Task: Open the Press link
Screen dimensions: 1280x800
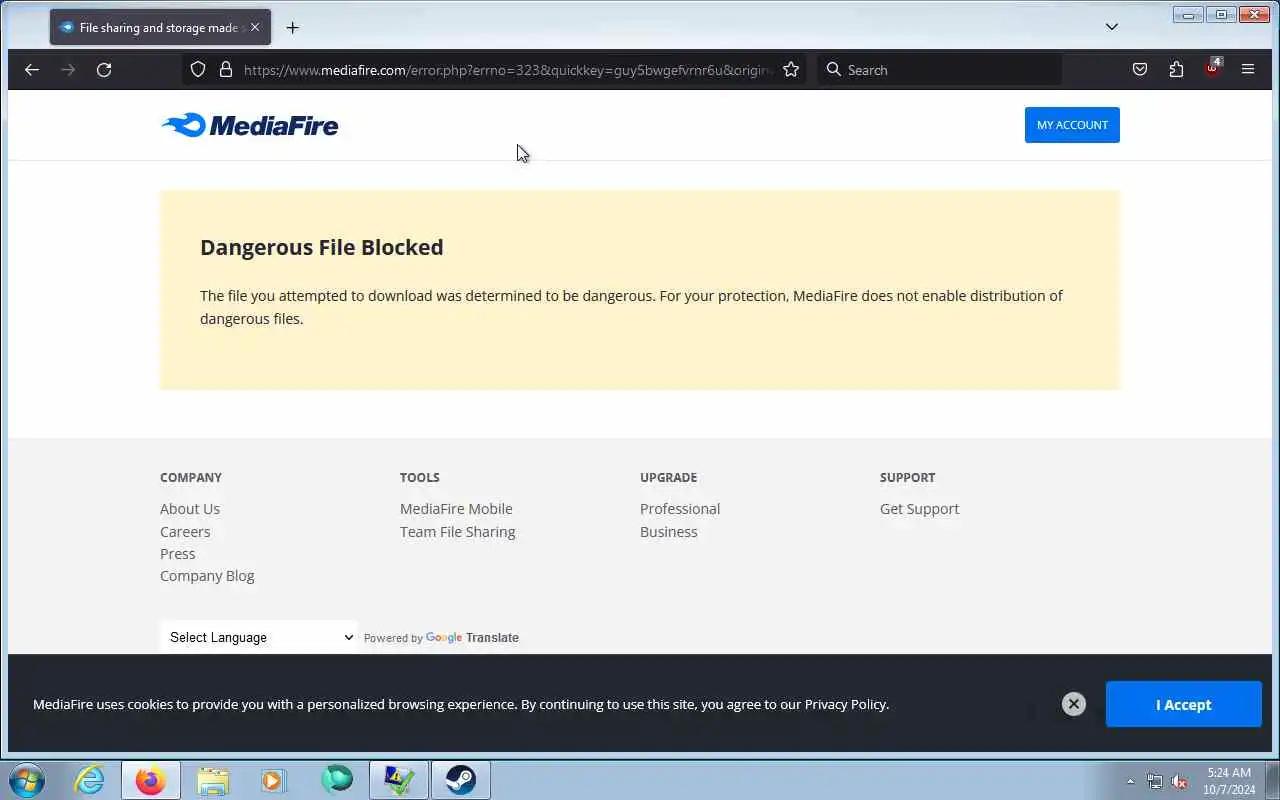Action: click(x=177, y=554)
